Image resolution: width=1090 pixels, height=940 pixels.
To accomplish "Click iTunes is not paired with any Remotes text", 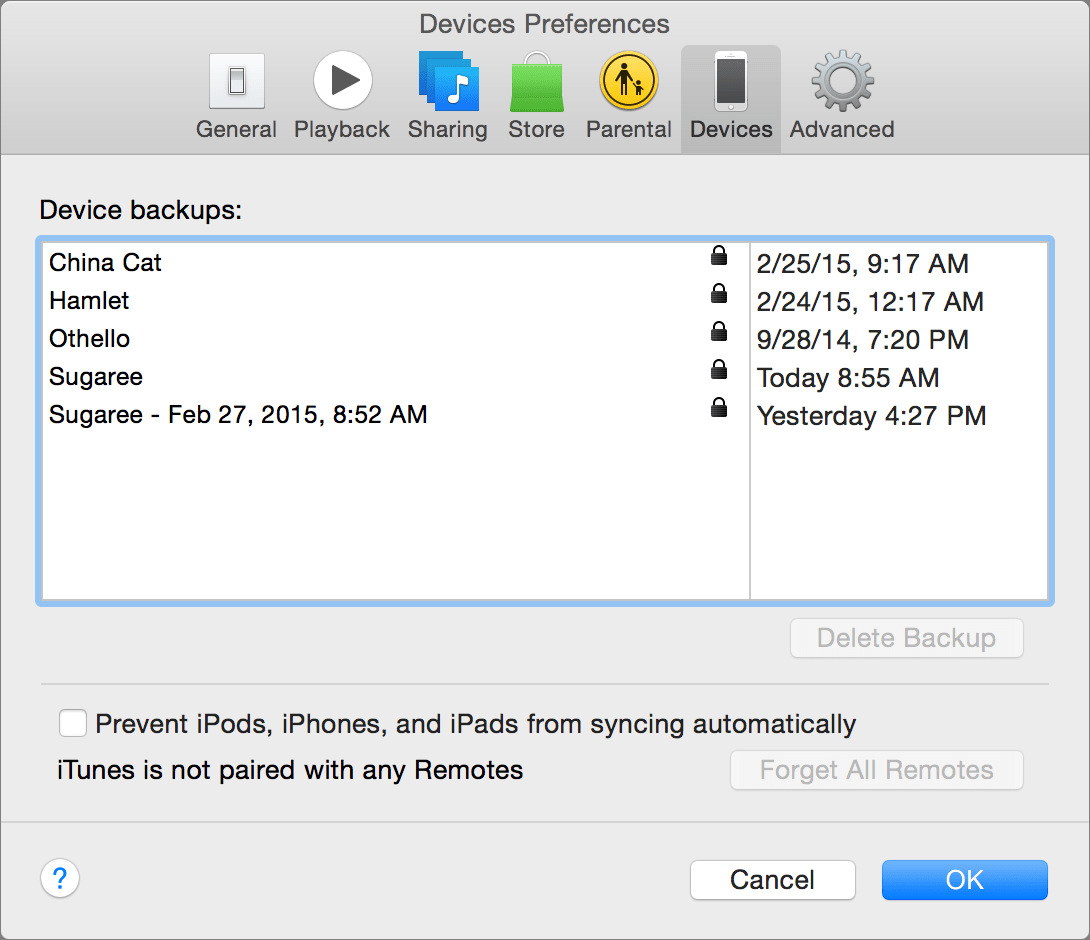I will [x=290, y=770].
